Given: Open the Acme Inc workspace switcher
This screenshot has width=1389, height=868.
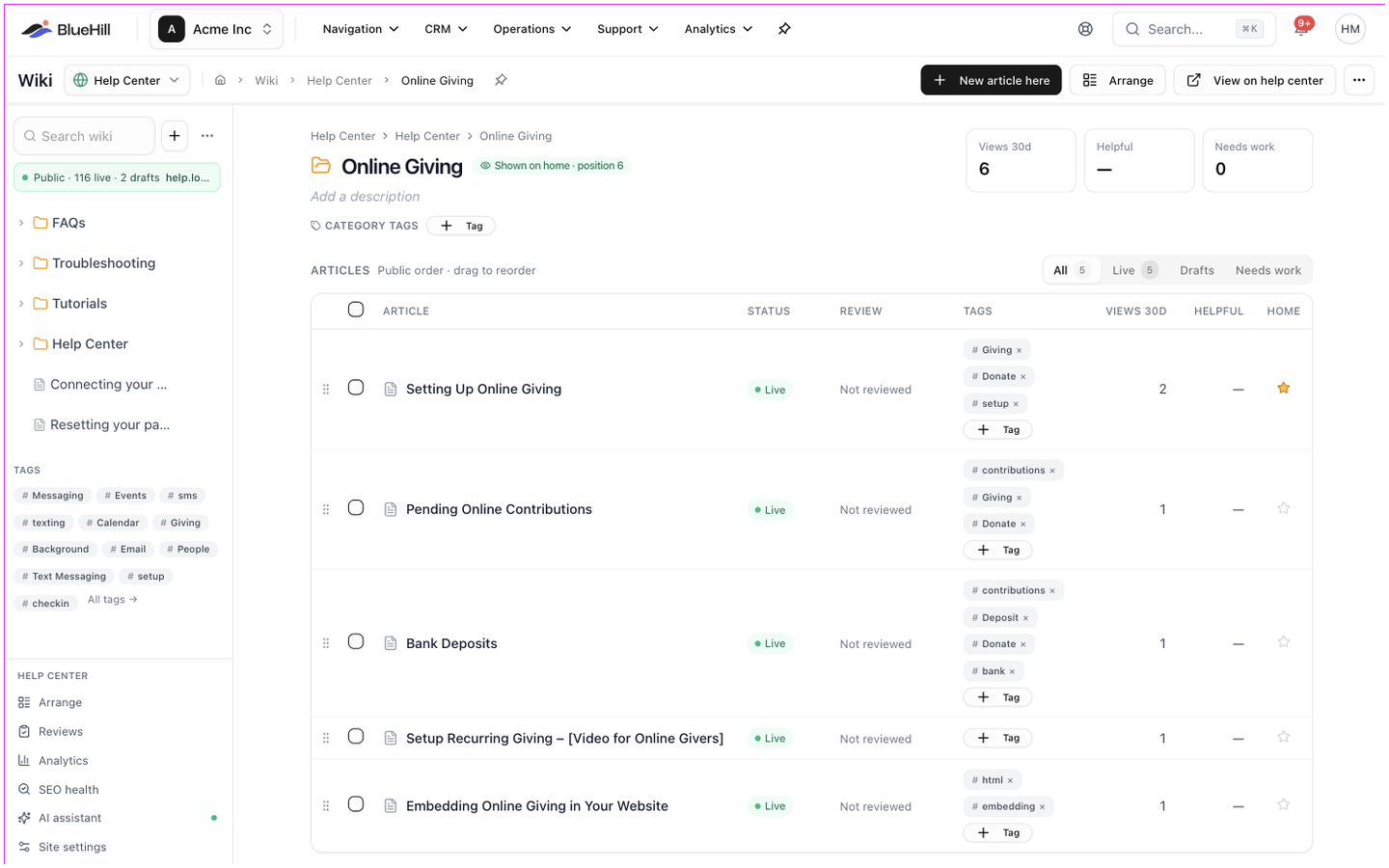Looking at the screenshot, I should tap(216, 29).
